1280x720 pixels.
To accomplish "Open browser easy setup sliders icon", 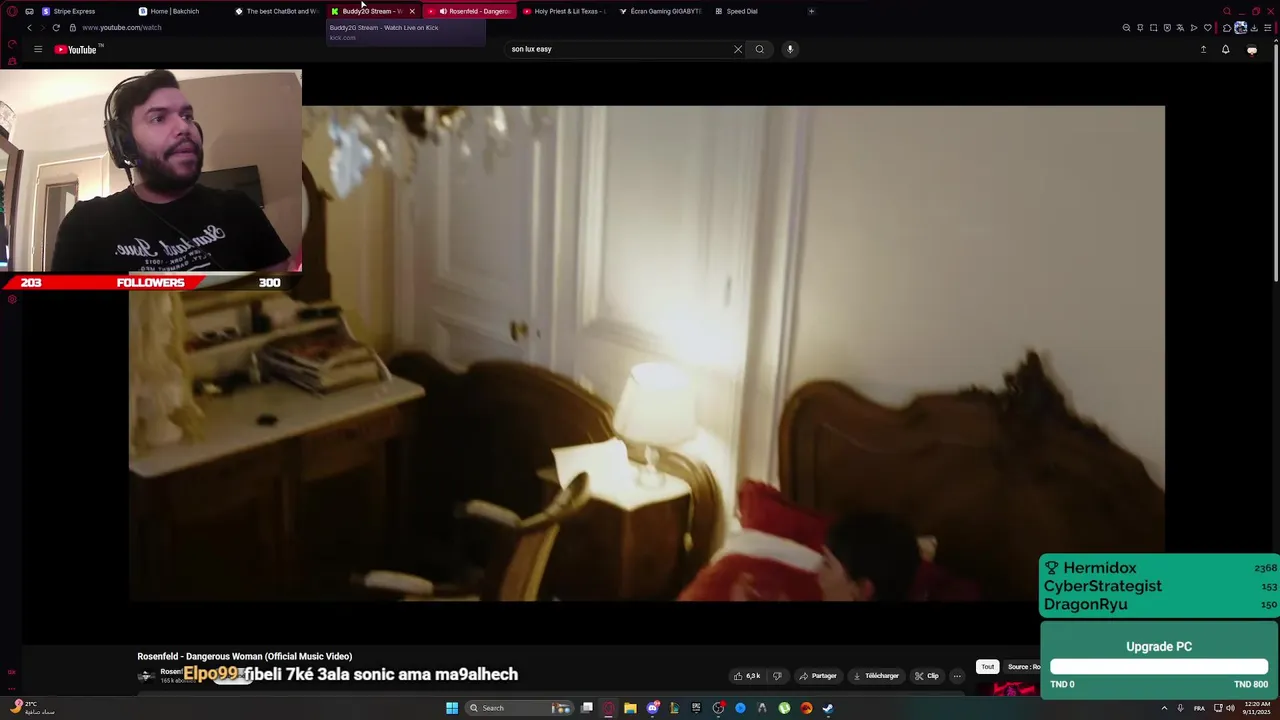I will [1269, 27].
